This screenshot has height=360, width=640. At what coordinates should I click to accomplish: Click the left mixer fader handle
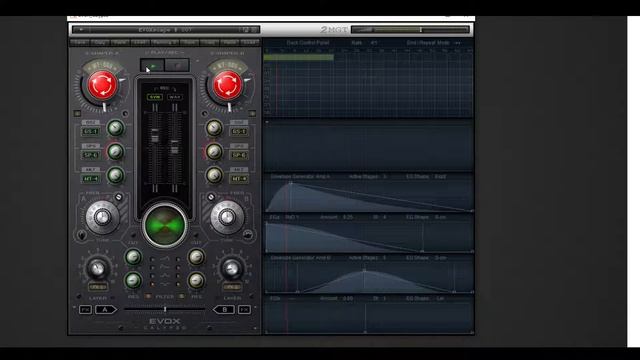pyautogui.click(x=155, y=137)
